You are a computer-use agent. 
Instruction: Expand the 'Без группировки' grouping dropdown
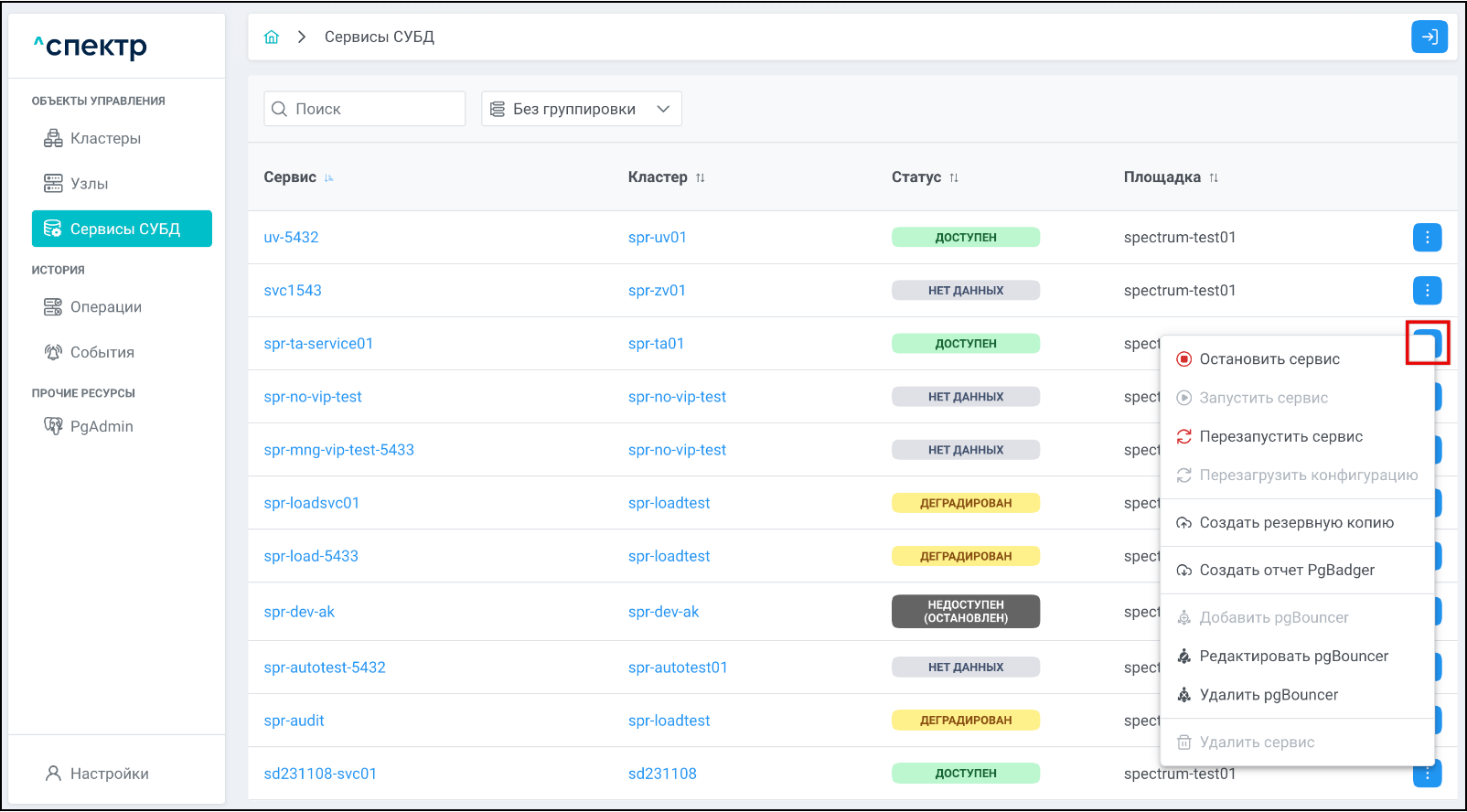[x=581, y=109]
